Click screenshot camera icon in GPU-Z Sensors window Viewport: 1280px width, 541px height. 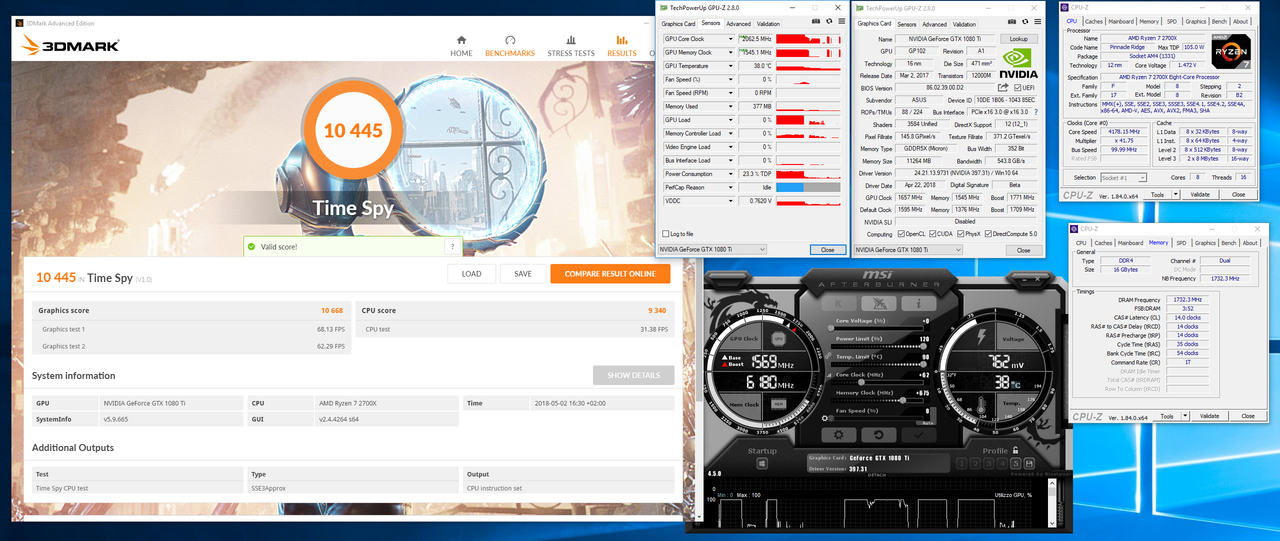click(816, 21)
